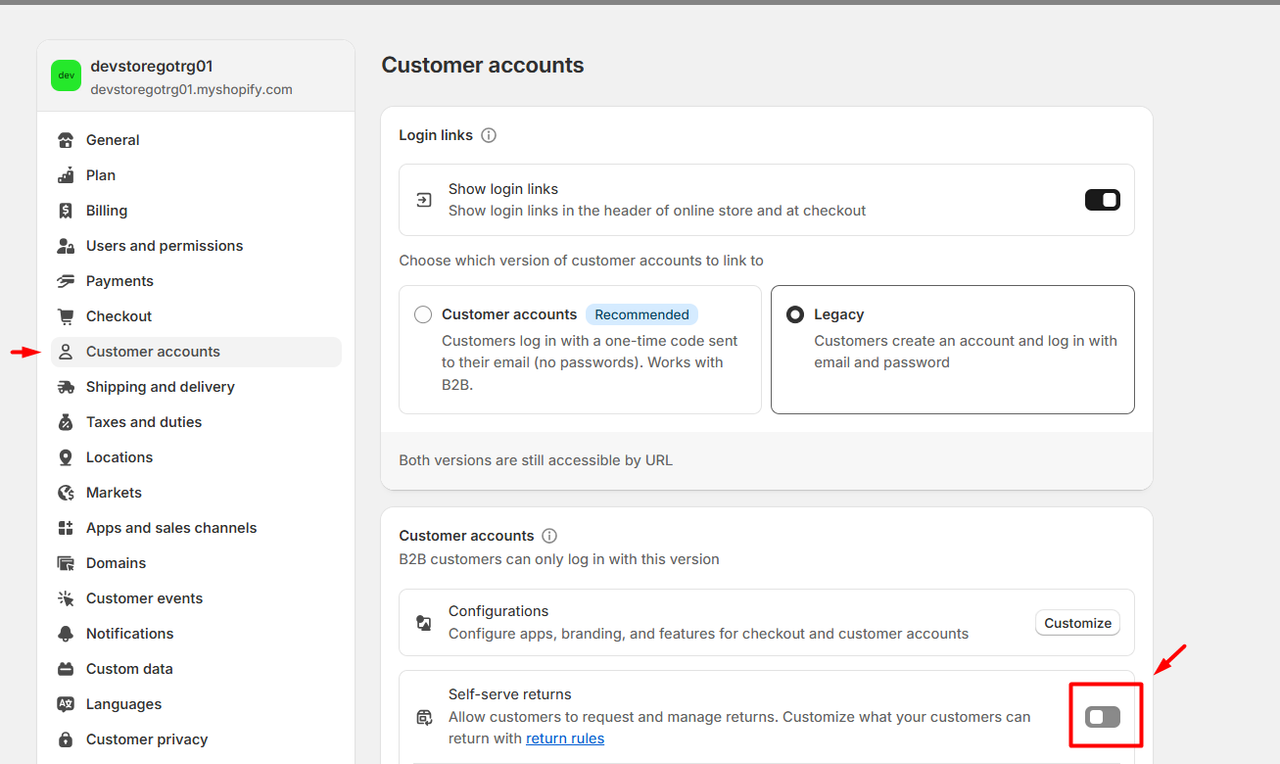Select the Legacy accounts radio option

(x=795, y=315)
